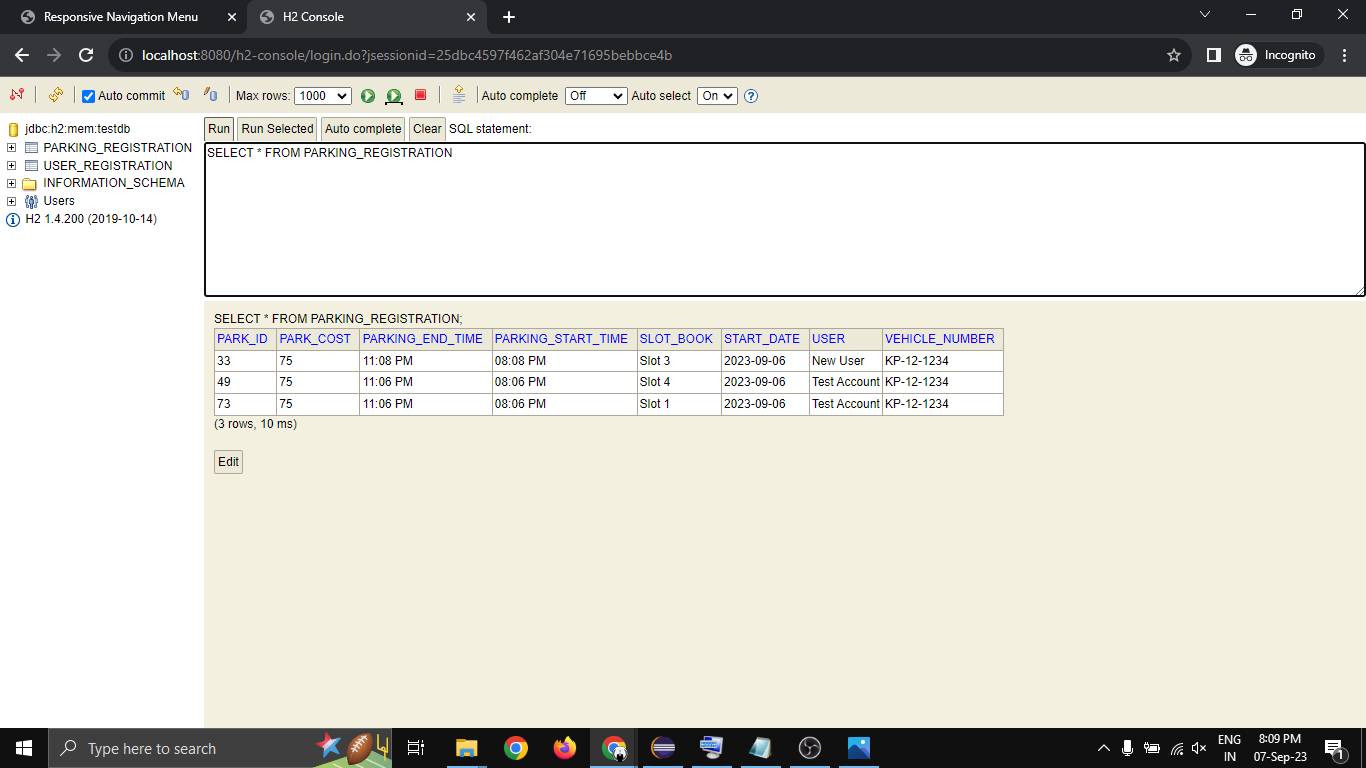The width and height of the screenshot is (1366, 768).
Task: Click the Edit button below results
Action: tap(228, 462)
